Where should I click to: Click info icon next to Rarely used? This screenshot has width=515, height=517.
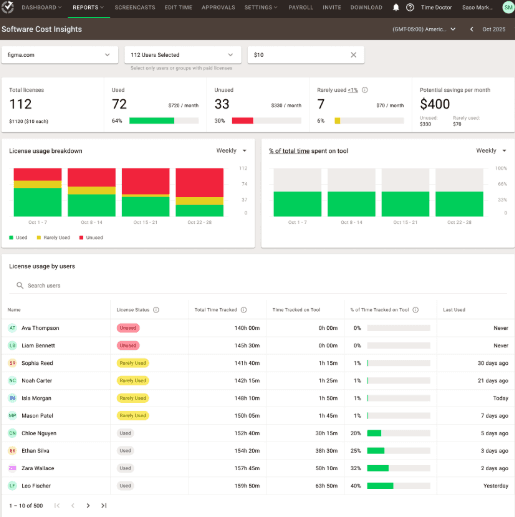tap(365, 90)
